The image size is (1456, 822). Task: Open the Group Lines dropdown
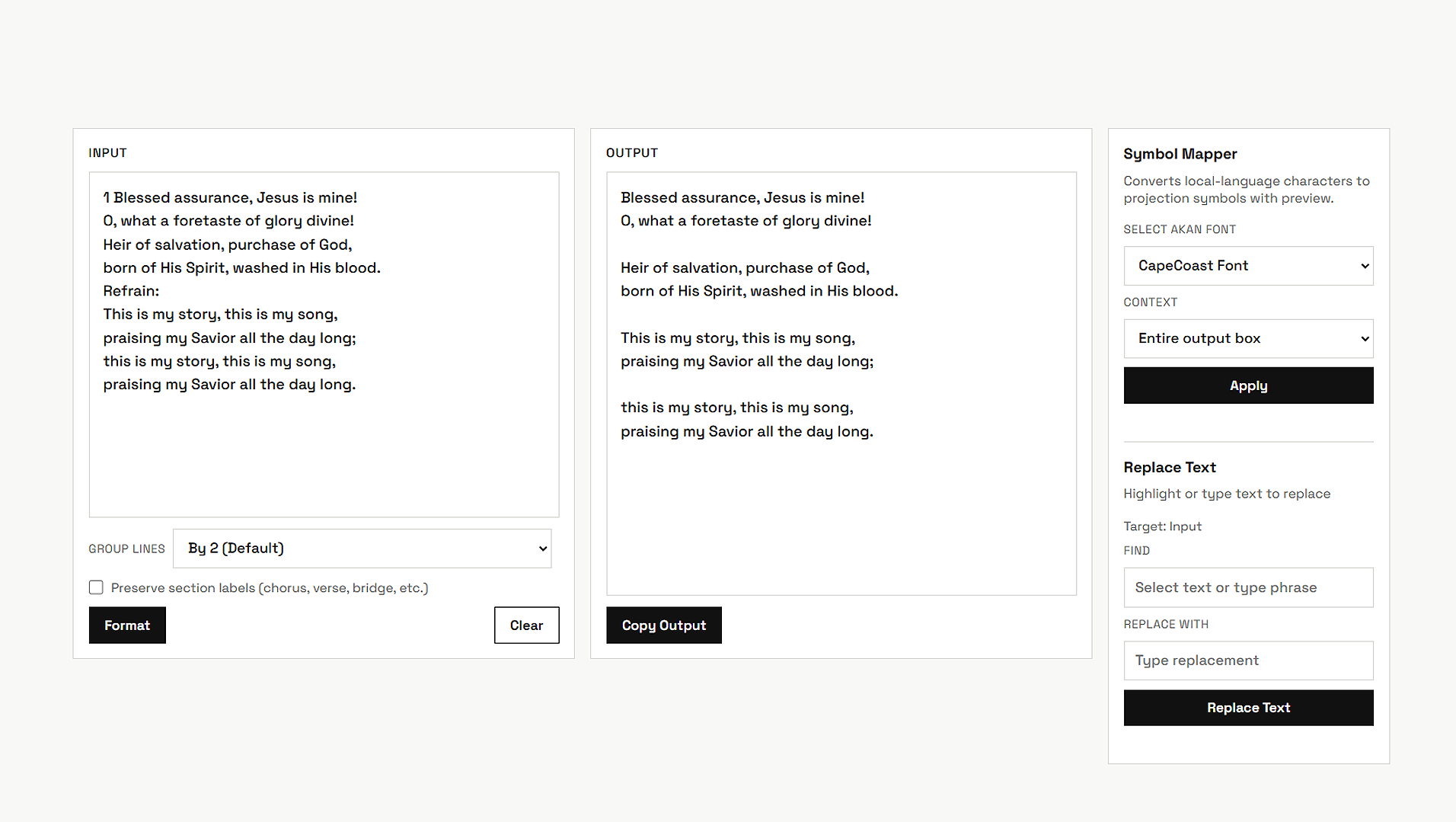(x=362, y=549)
